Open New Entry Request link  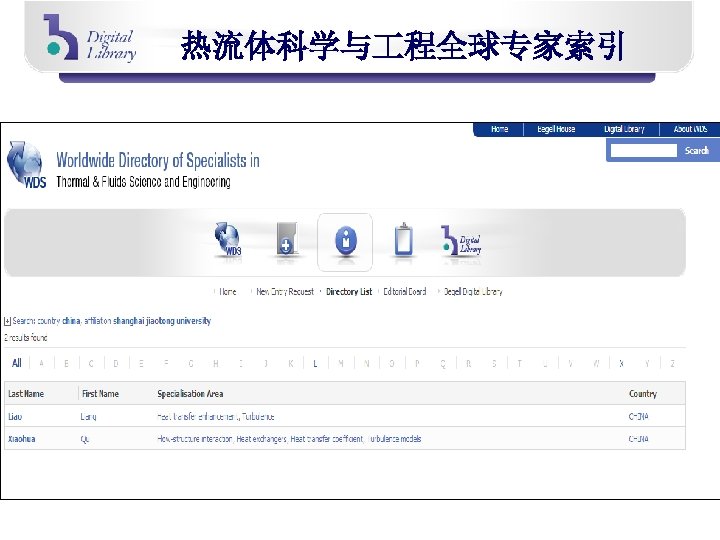[x=285, y=292]
